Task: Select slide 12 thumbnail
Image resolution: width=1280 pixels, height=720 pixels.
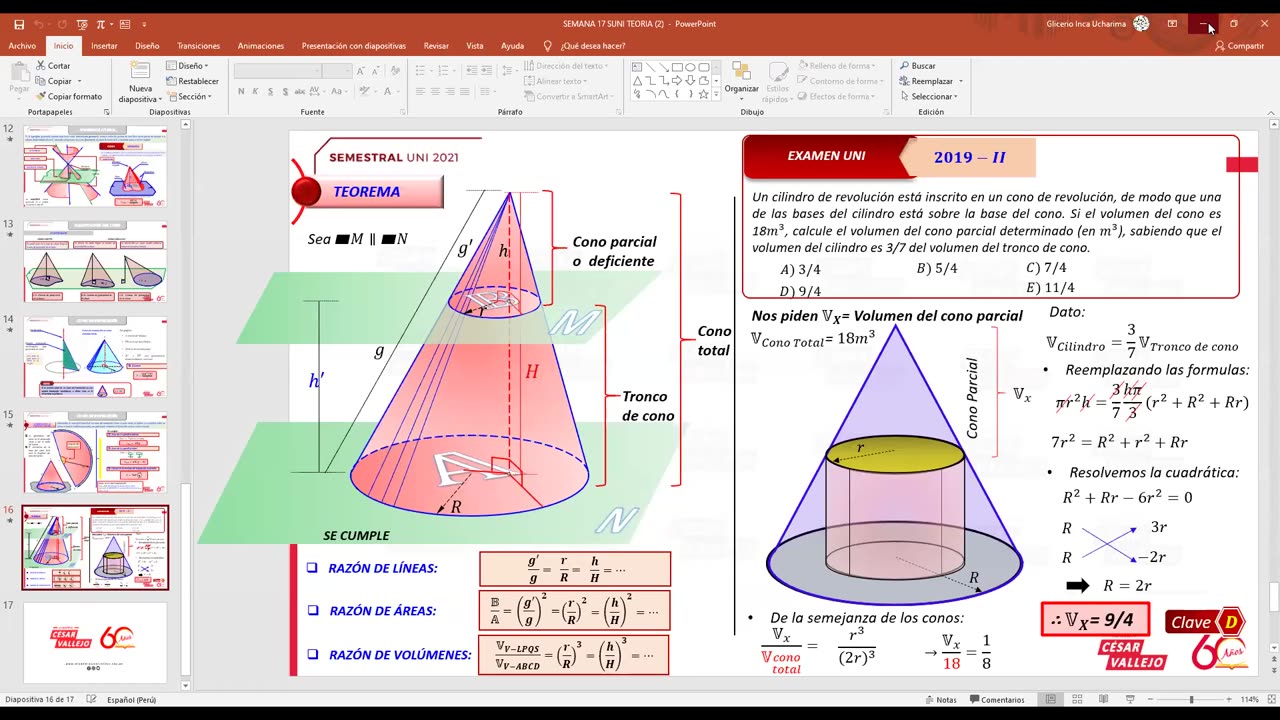Action: click(x=95, y=167)
